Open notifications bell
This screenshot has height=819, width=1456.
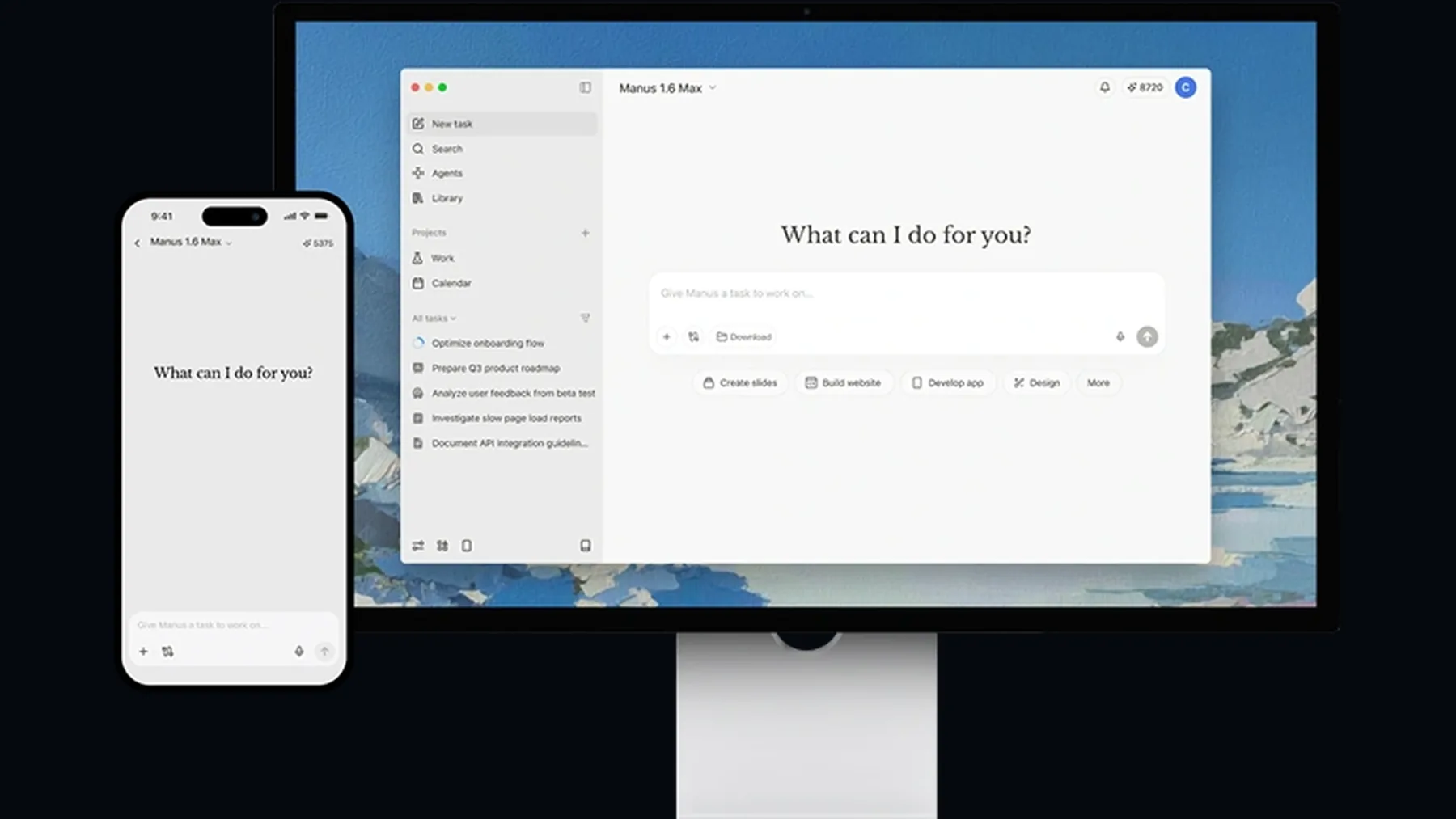[x=1104, y=87]
